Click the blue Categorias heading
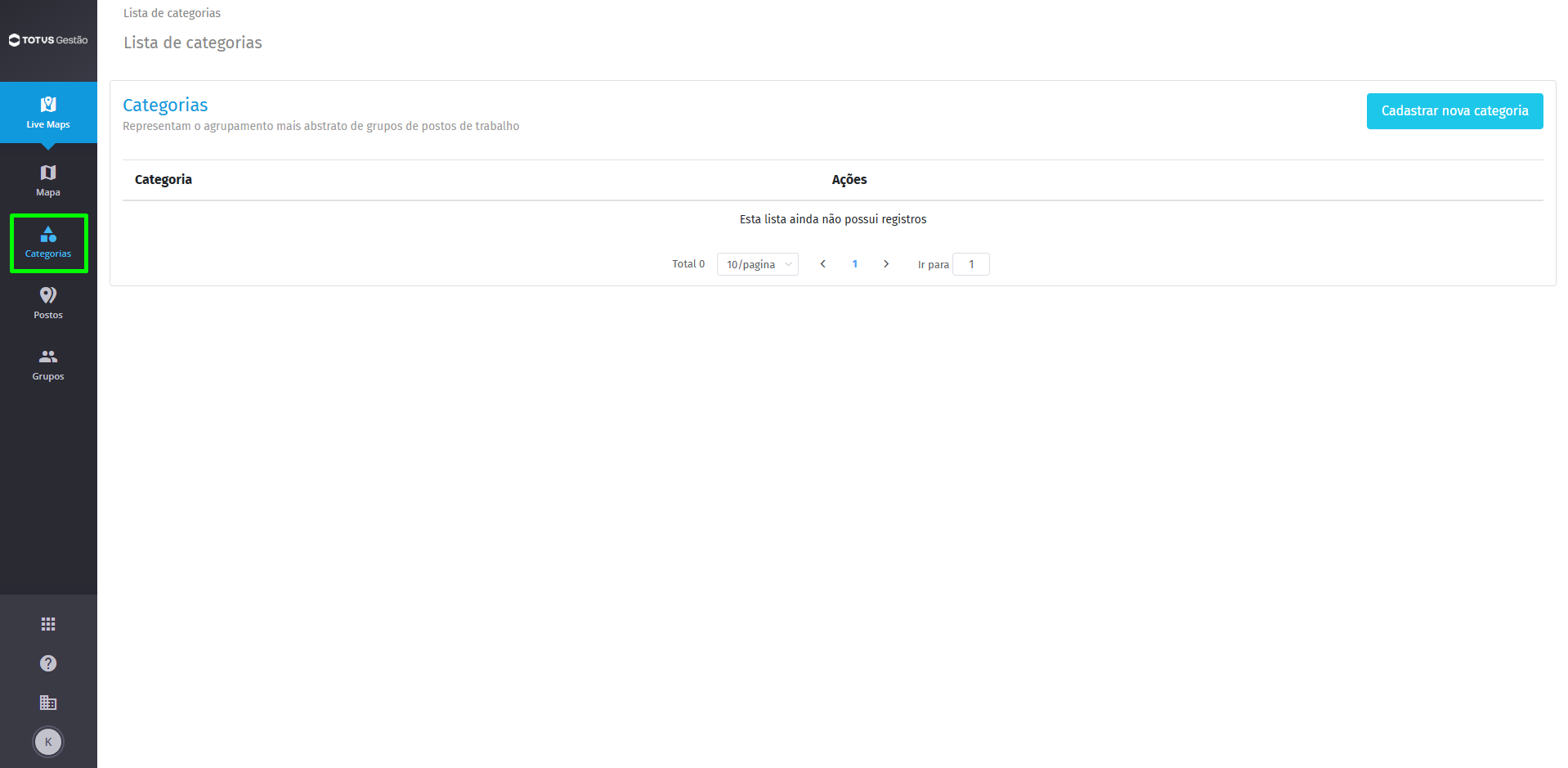The width and height of the screenshot is (1568, 768). (x=165, y=106)
